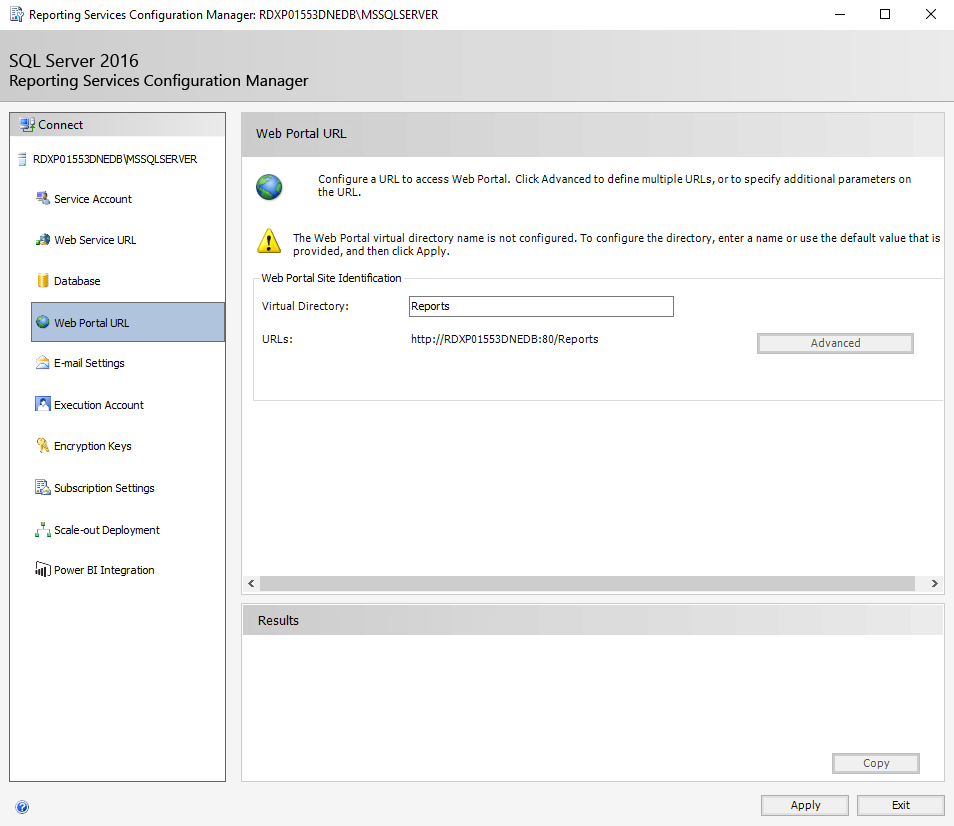Click the Connect computer icon
954x826 pixels.
(27, 125)
